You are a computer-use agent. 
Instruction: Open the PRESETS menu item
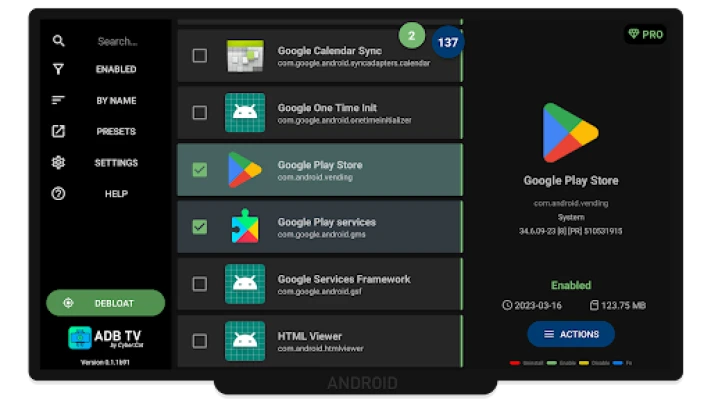(116, 131)
